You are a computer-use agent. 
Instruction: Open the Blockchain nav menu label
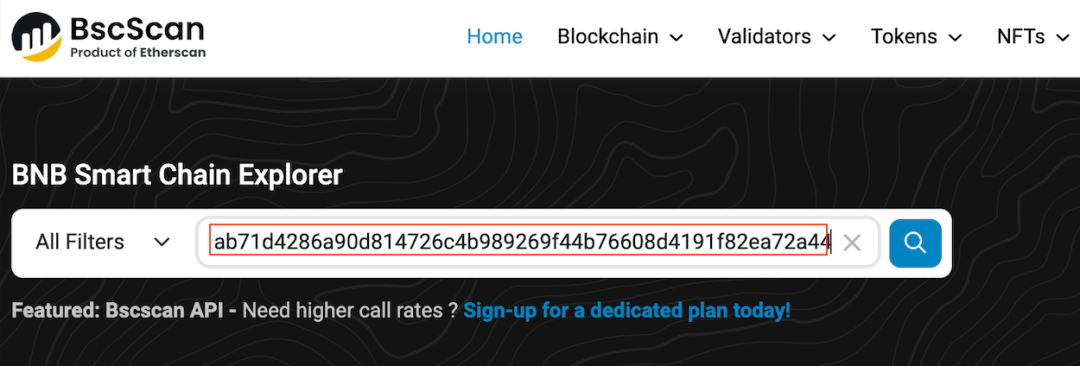tap(608, 36)
